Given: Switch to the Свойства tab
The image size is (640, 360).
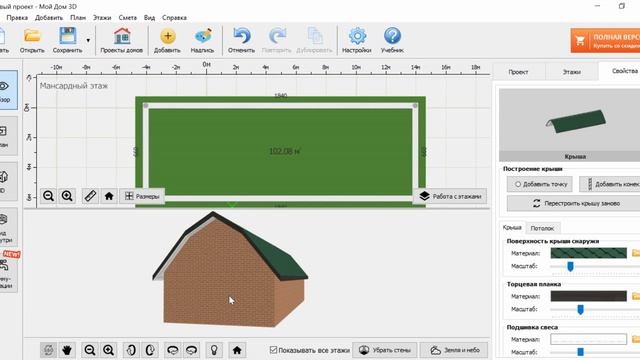Looking at the screenshot, I should coord(619,71).
